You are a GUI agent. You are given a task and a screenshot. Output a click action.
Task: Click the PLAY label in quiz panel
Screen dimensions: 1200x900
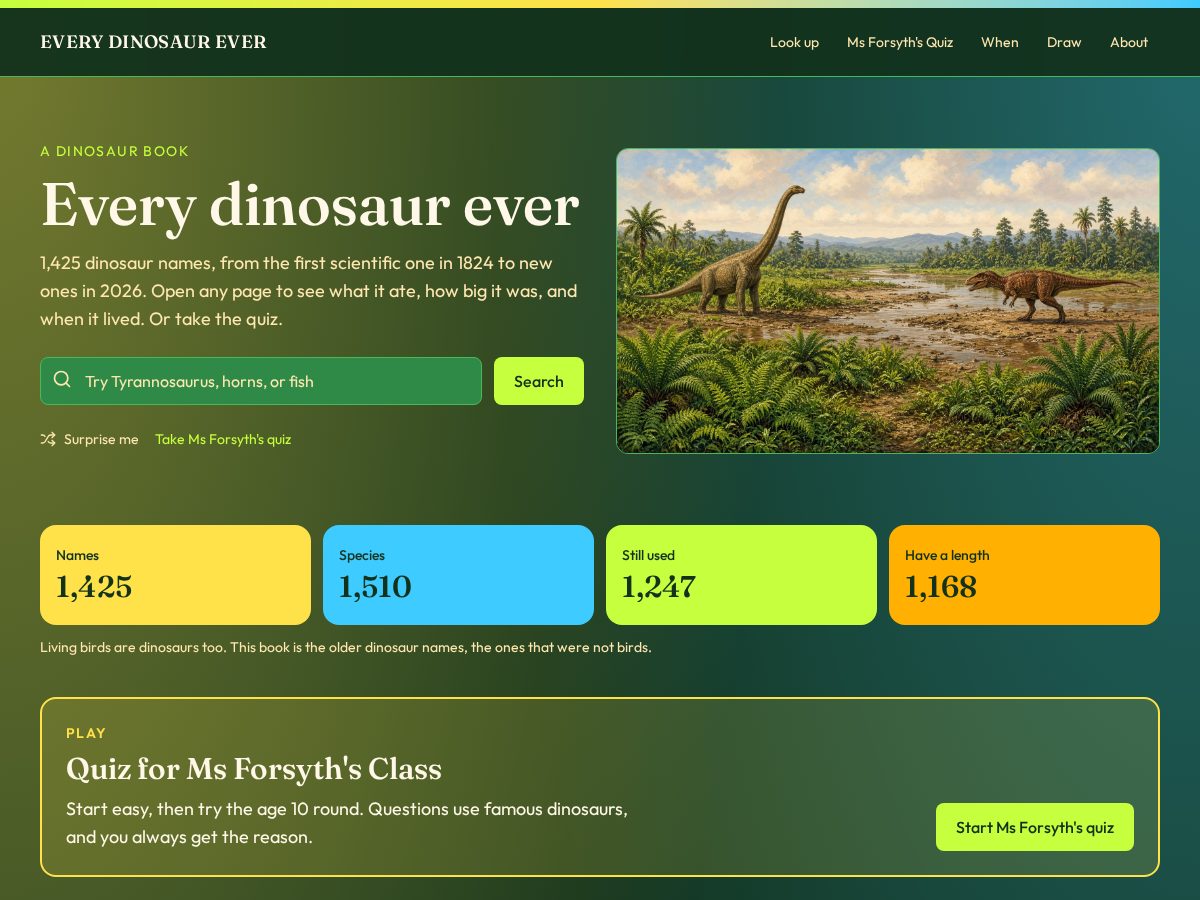pos(86,733)
